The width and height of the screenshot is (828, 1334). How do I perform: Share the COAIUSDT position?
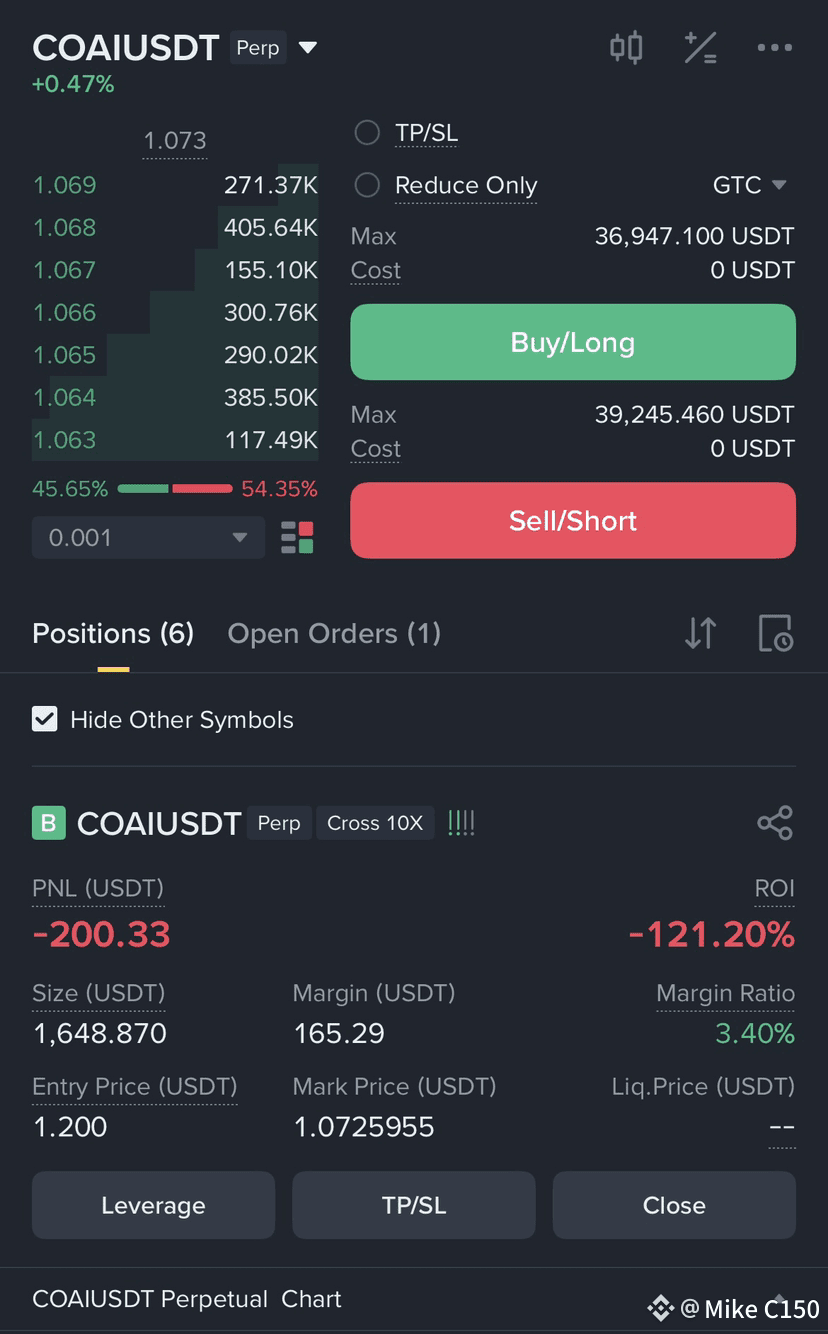pyautogui.click(x=775, y=823)
